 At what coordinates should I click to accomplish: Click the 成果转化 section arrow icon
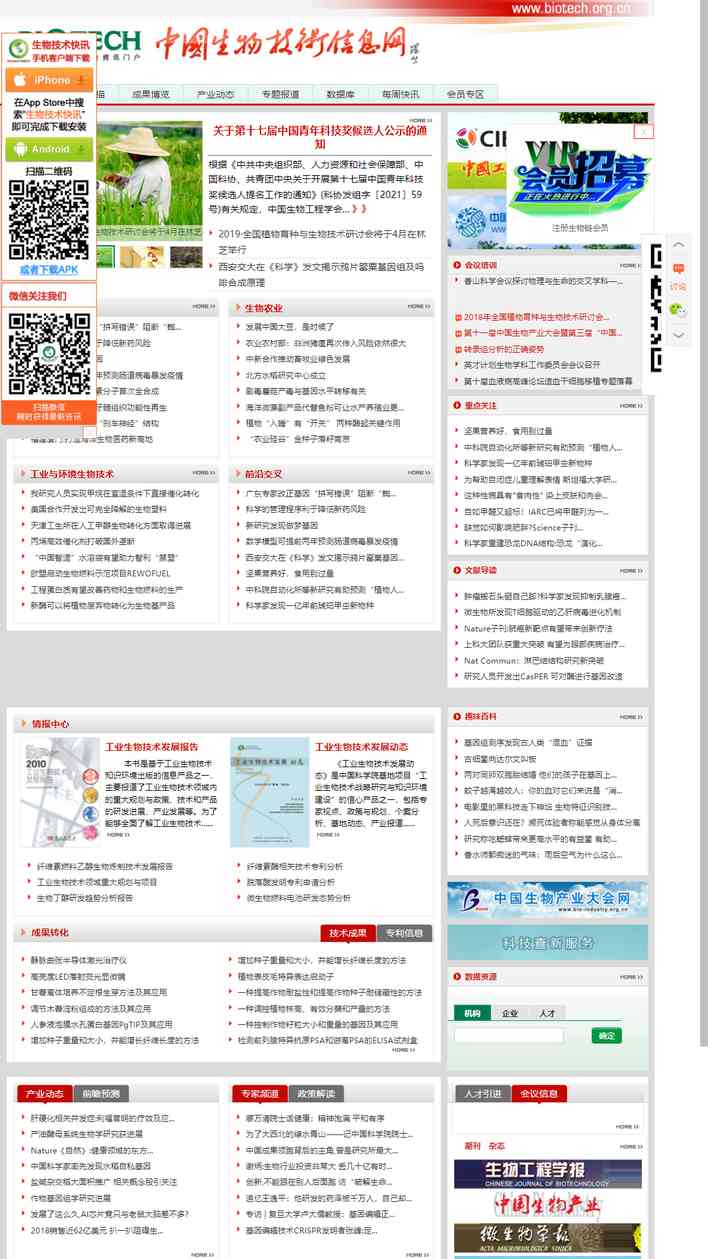(23, 933)
